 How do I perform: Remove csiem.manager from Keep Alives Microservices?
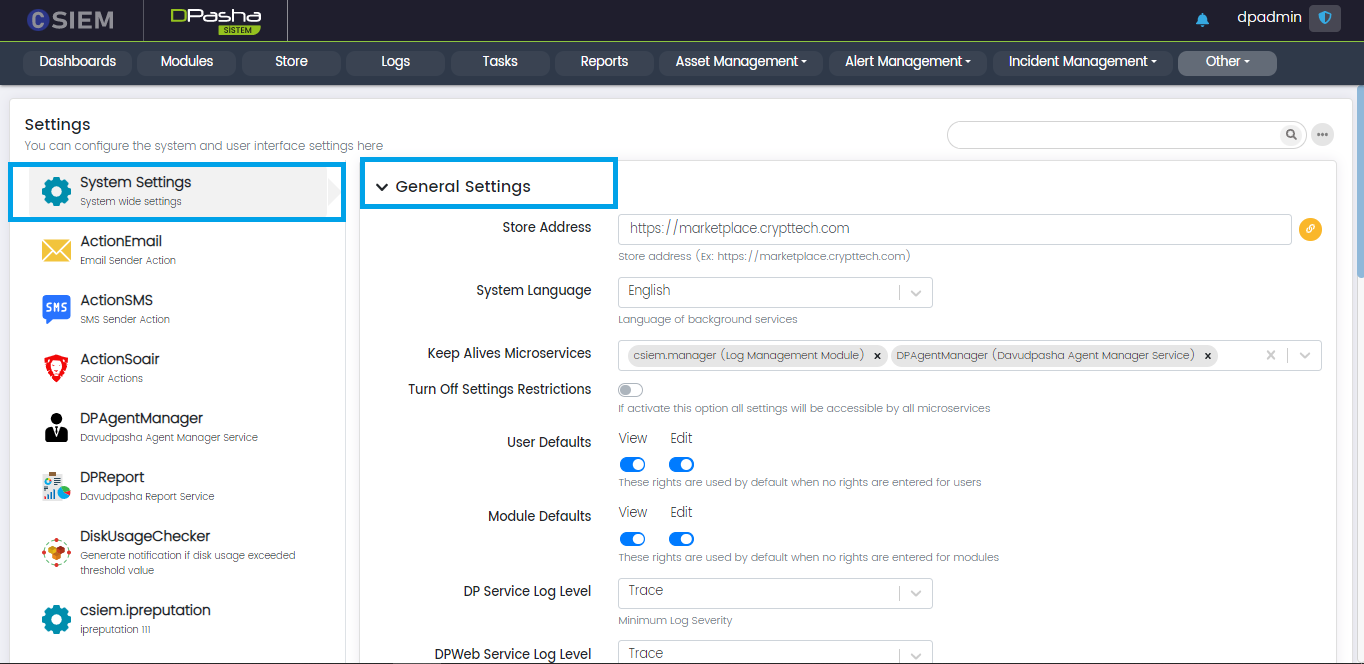(877, 356)
